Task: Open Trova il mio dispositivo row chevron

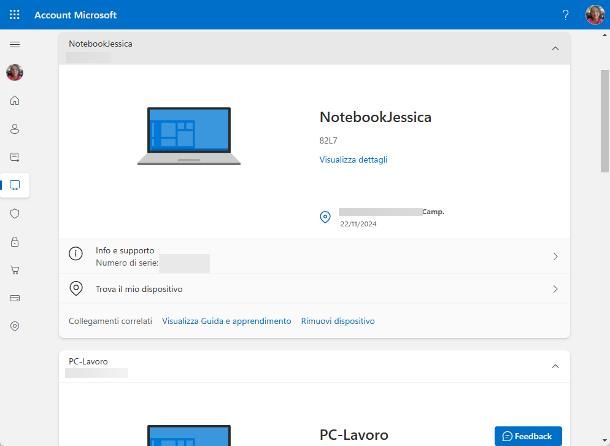Action: tap(556, 289)
